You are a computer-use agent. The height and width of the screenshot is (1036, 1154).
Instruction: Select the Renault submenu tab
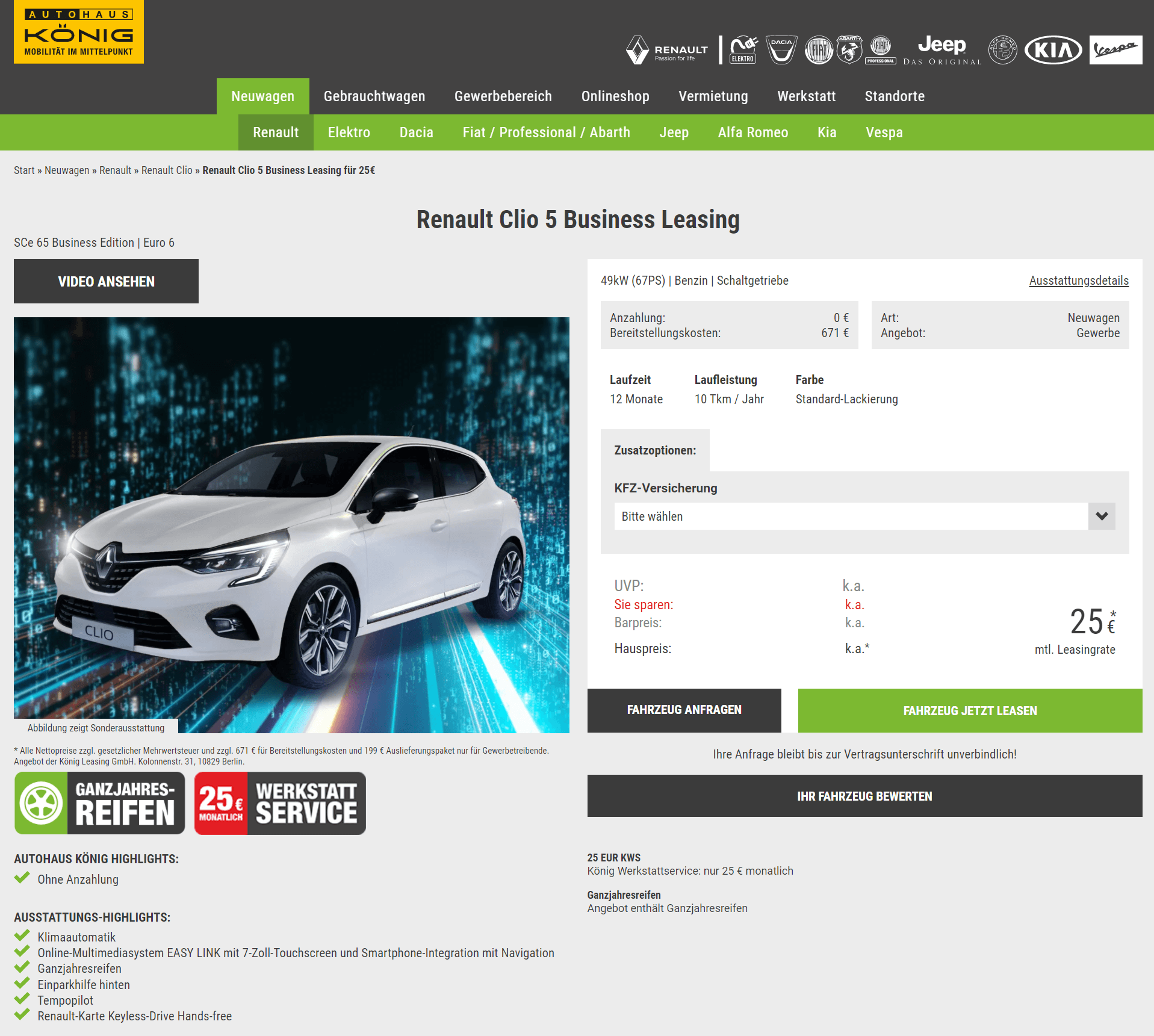pyautogui.click(x=276, y=132)
